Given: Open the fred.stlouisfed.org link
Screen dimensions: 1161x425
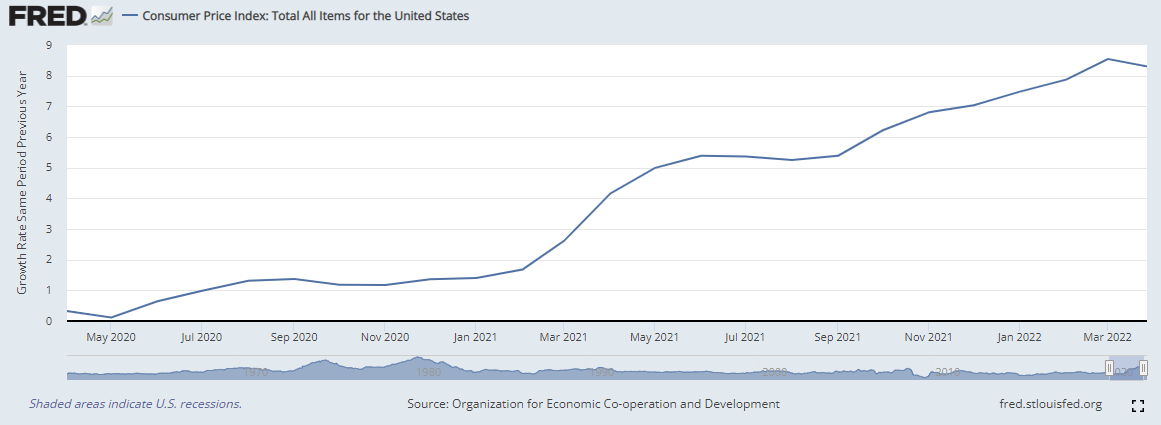Looking at the screenshot, I should pos(1051,404).
